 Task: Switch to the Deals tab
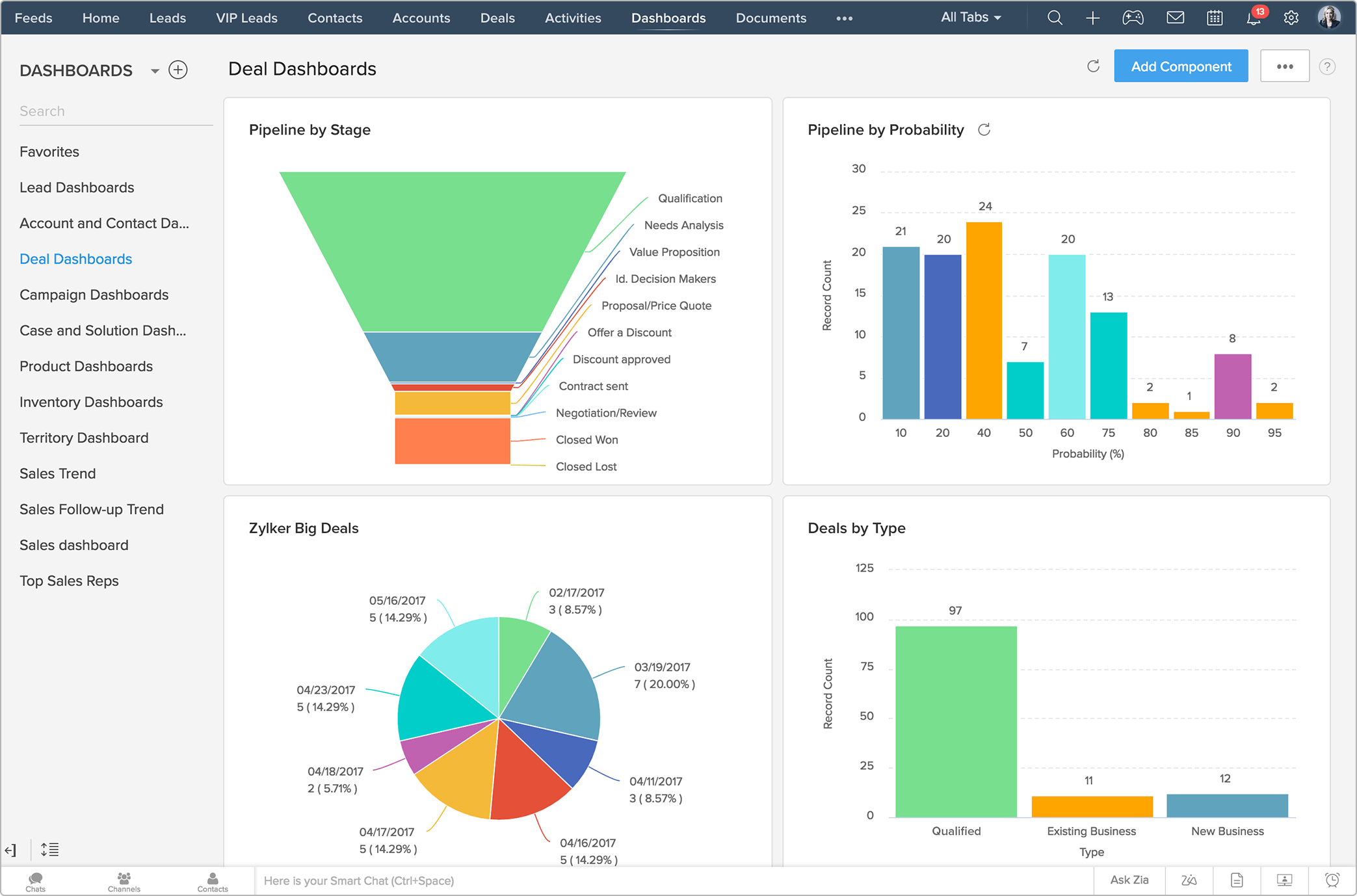[x=497, y=18]
